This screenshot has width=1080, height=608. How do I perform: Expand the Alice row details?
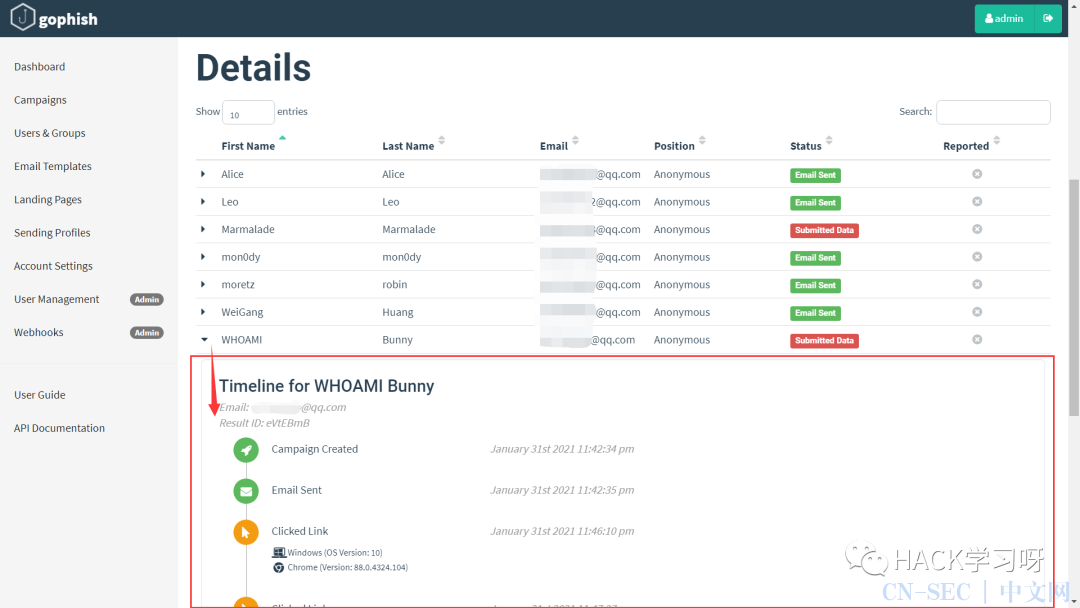click(204, 174)
